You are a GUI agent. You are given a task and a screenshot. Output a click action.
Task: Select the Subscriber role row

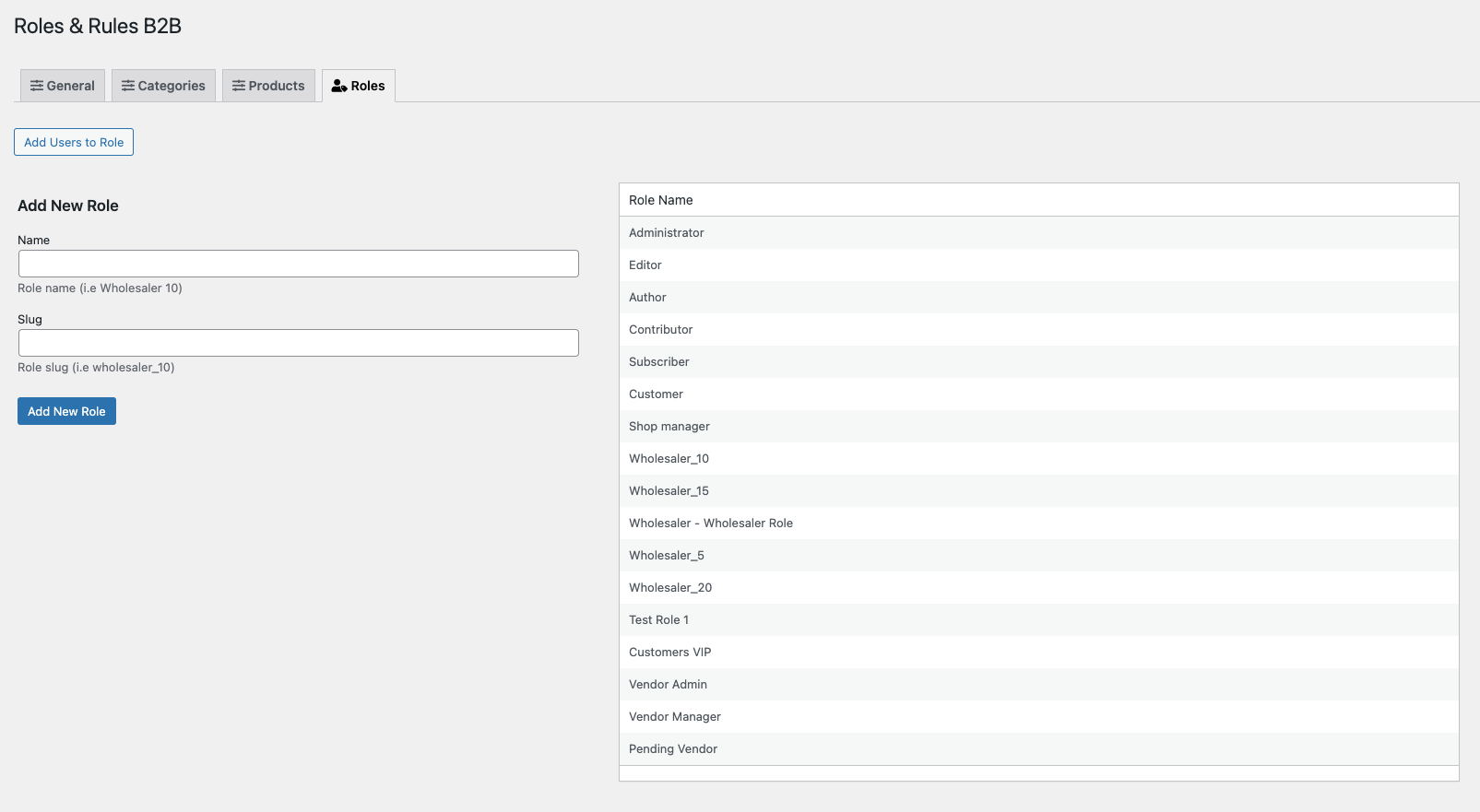click(x=1039, y=361)
